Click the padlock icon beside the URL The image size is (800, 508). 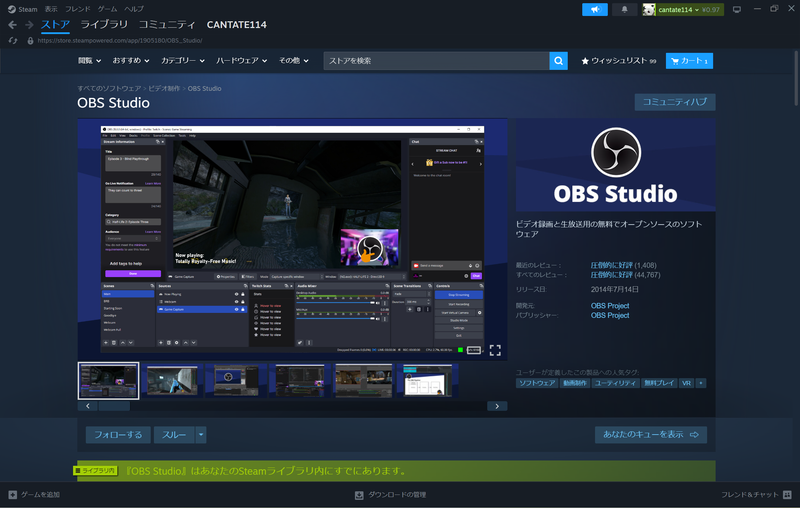pyautogui.click(x=30, y=40)
